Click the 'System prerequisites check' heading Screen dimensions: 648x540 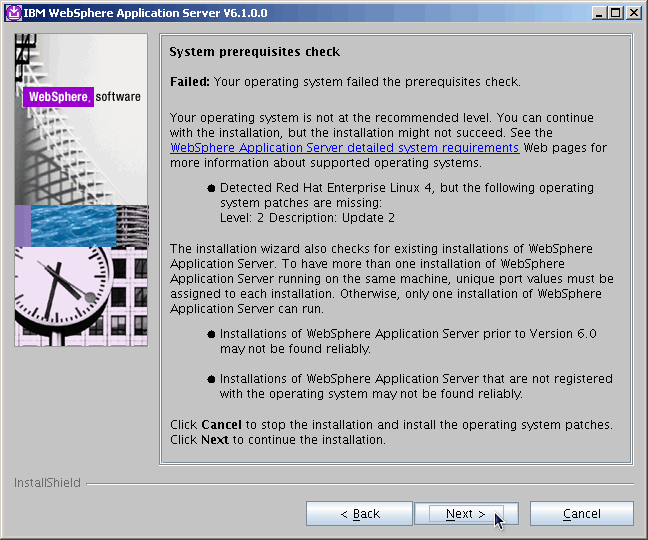point(254,52)
